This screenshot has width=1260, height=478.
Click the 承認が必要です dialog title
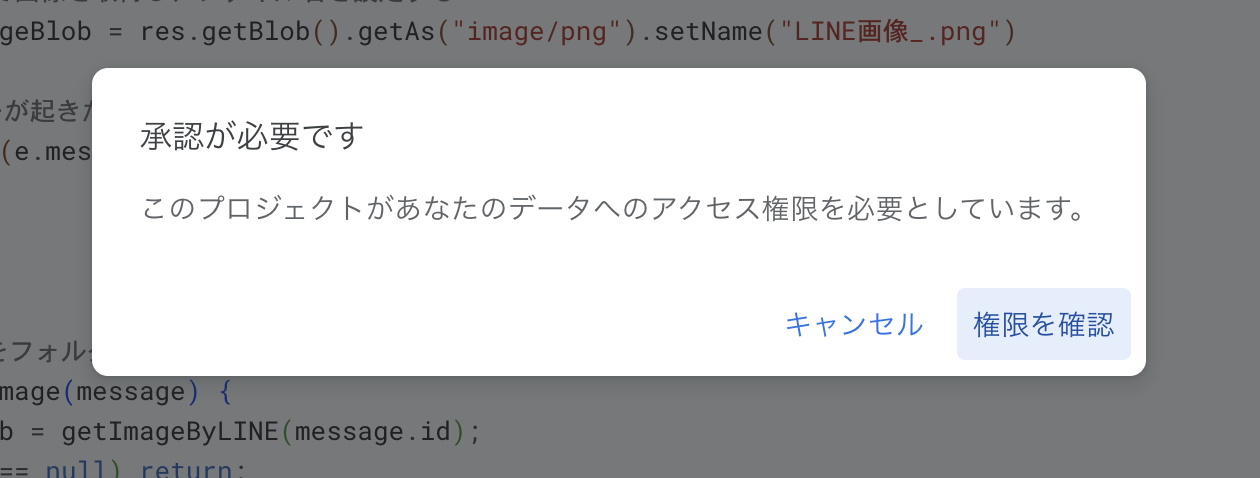(251, 136)
